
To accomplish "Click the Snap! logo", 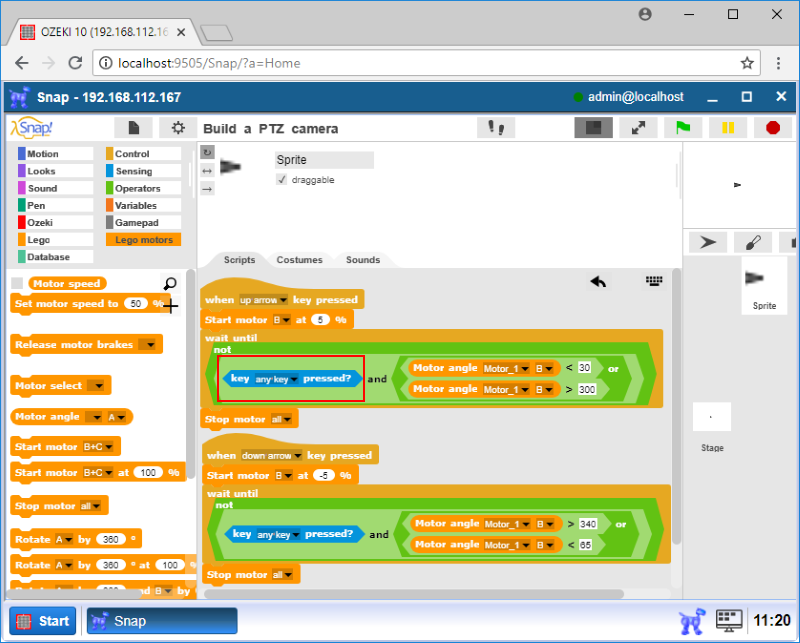I will coord(32,128).
